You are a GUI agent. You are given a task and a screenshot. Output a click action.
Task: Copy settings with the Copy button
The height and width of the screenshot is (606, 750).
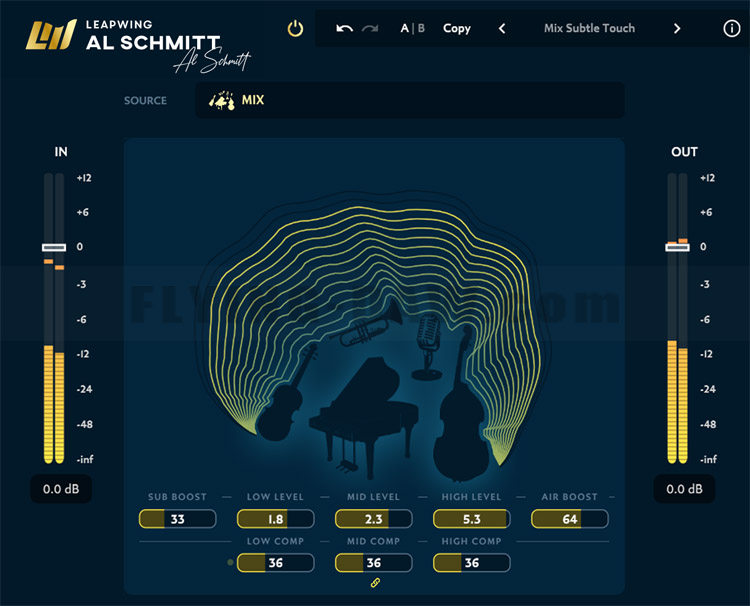pos(457,29)
